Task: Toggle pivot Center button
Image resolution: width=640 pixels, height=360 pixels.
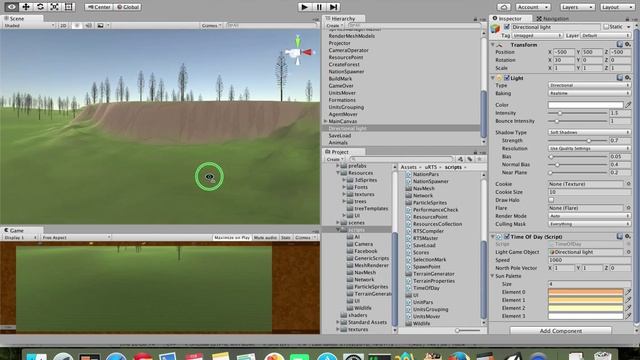Action: point(99,7)
